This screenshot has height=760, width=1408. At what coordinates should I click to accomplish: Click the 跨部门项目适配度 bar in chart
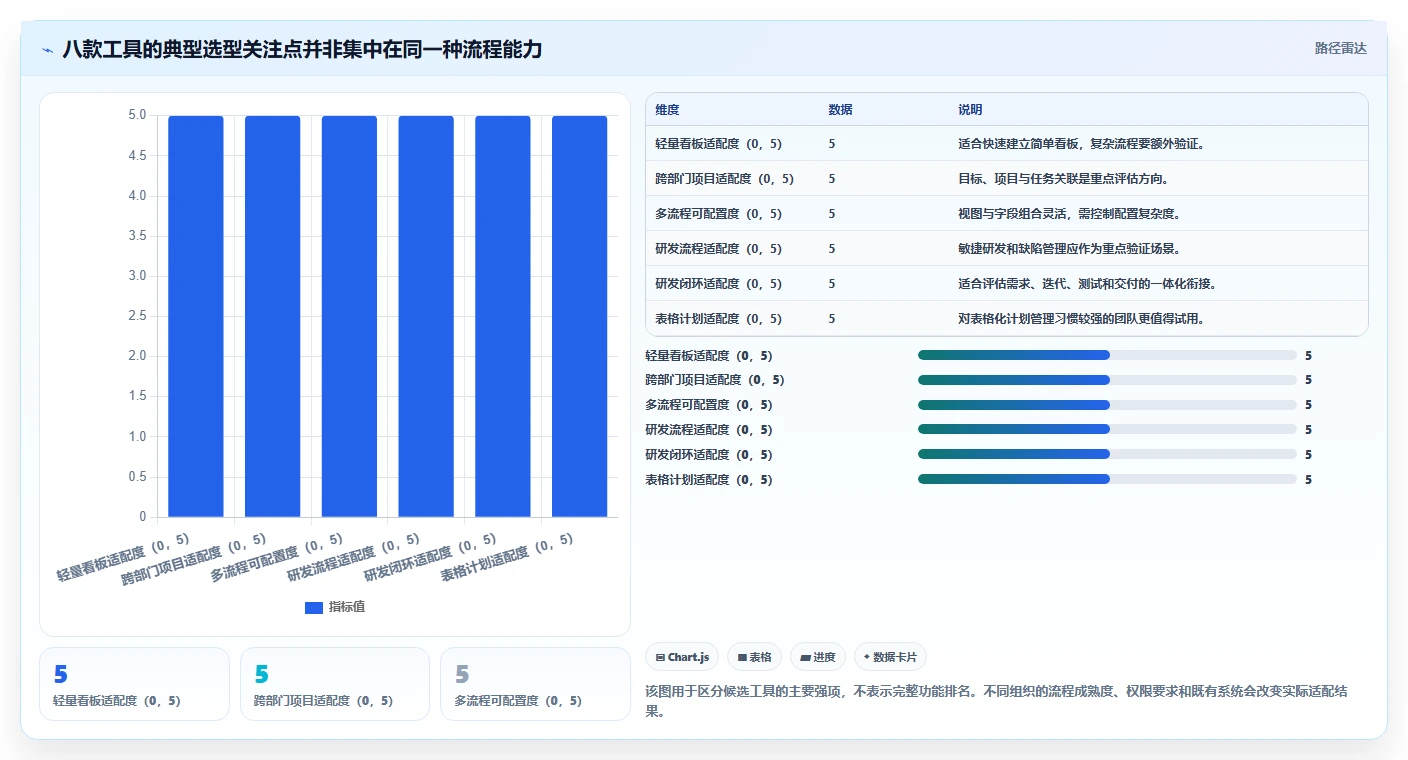coord(273,316)
